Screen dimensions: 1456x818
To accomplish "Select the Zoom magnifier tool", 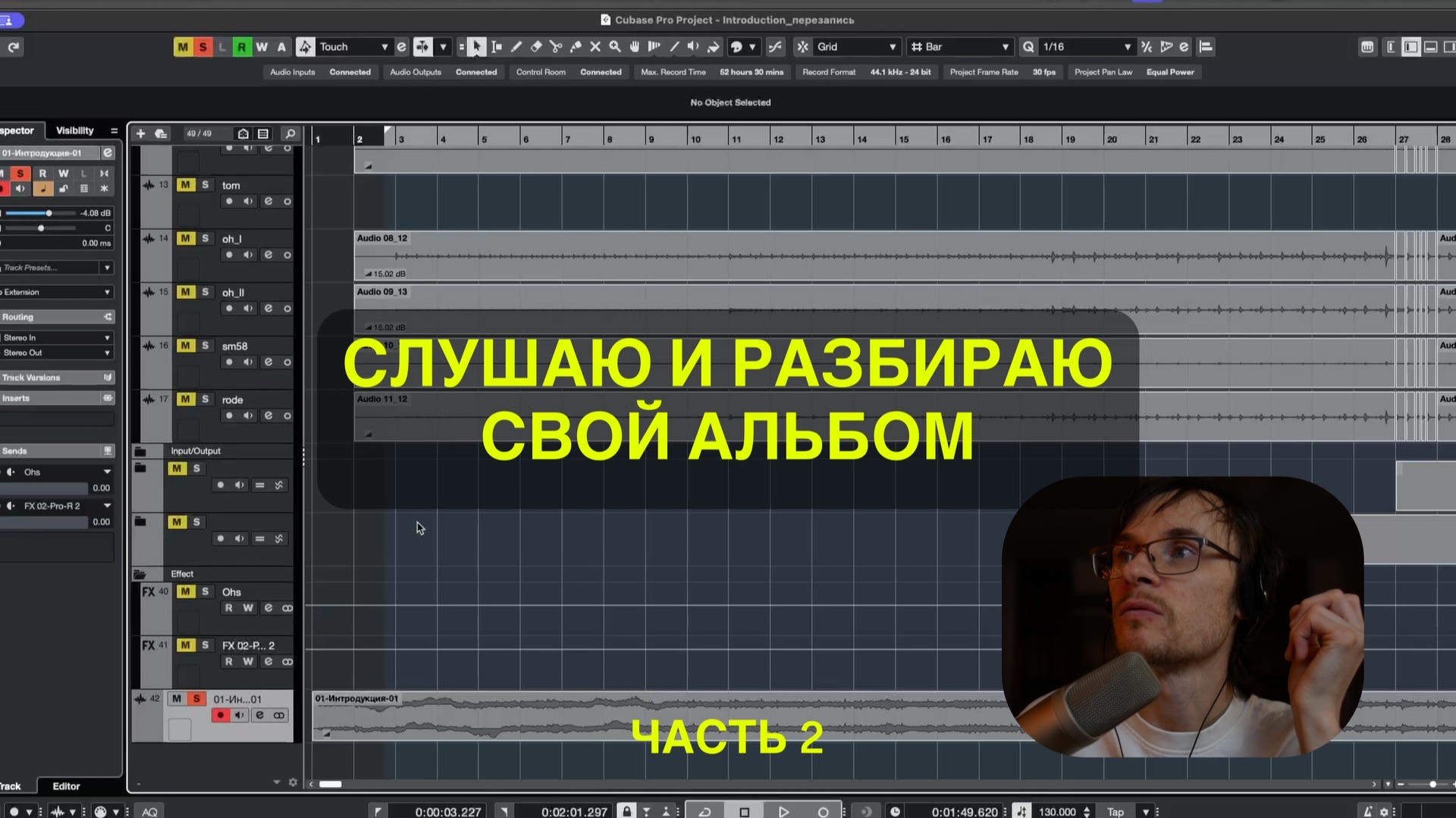I will 615,47.
